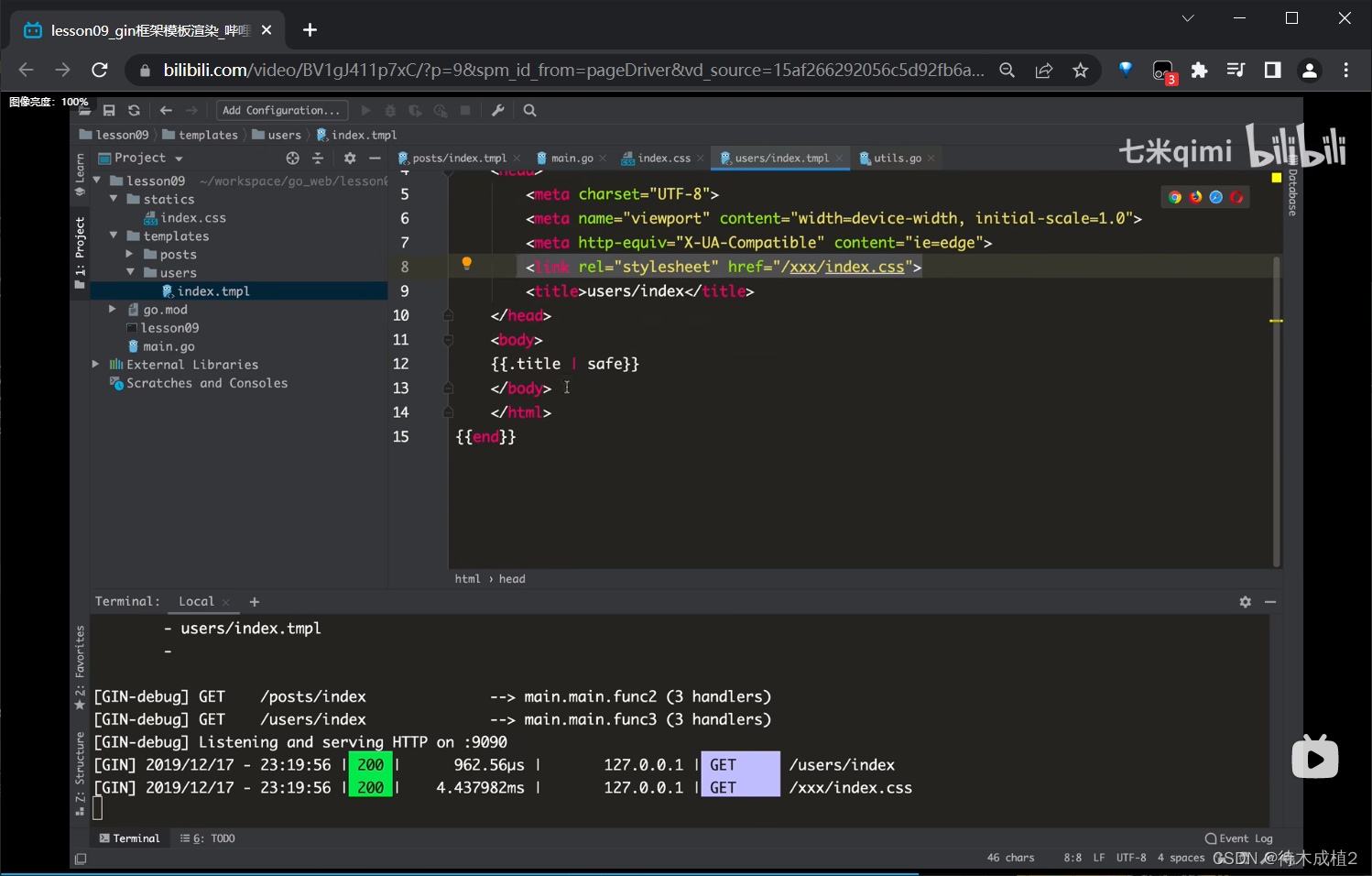Collapse the users folder in project tree

[130, 273]
